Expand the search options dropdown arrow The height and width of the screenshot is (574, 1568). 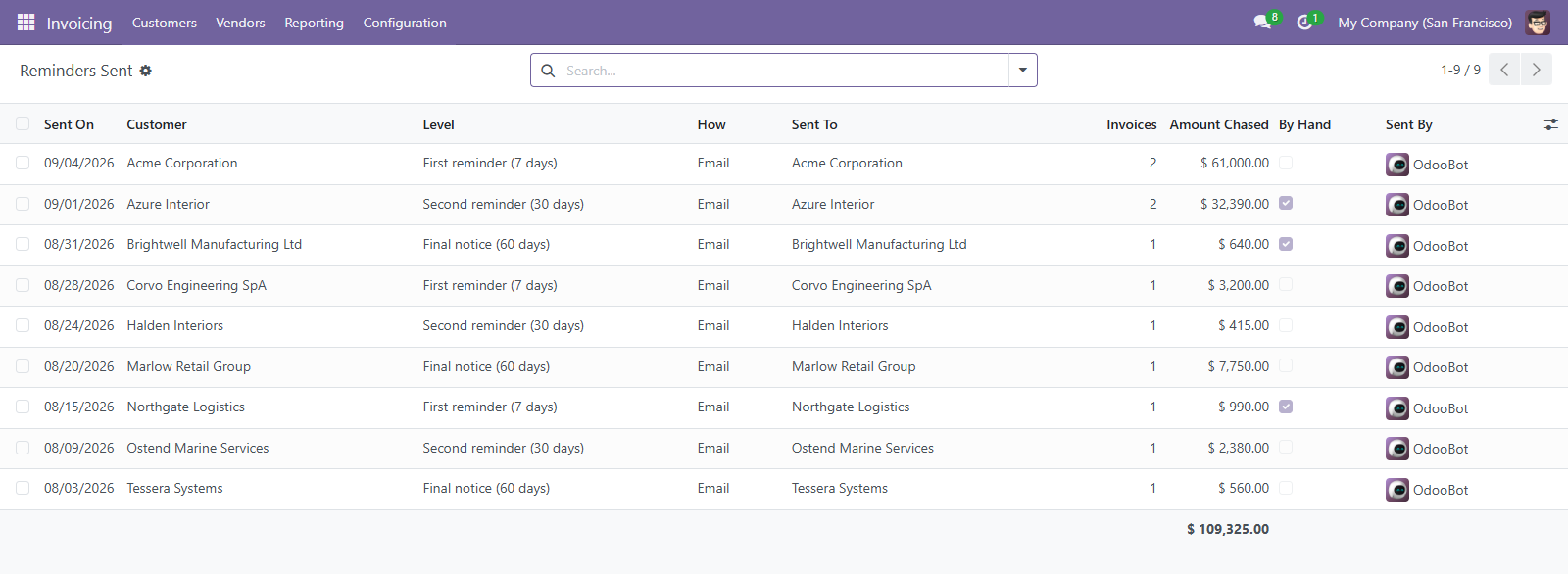point(1022,71)
